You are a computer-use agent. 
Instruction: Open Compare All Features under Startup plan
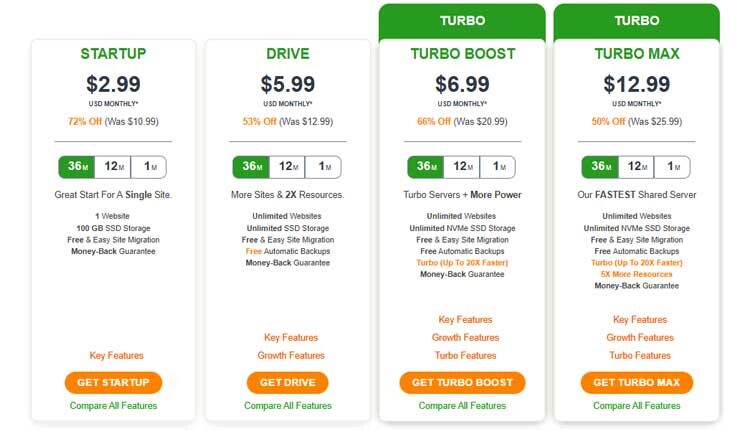[x=113, y=406]
